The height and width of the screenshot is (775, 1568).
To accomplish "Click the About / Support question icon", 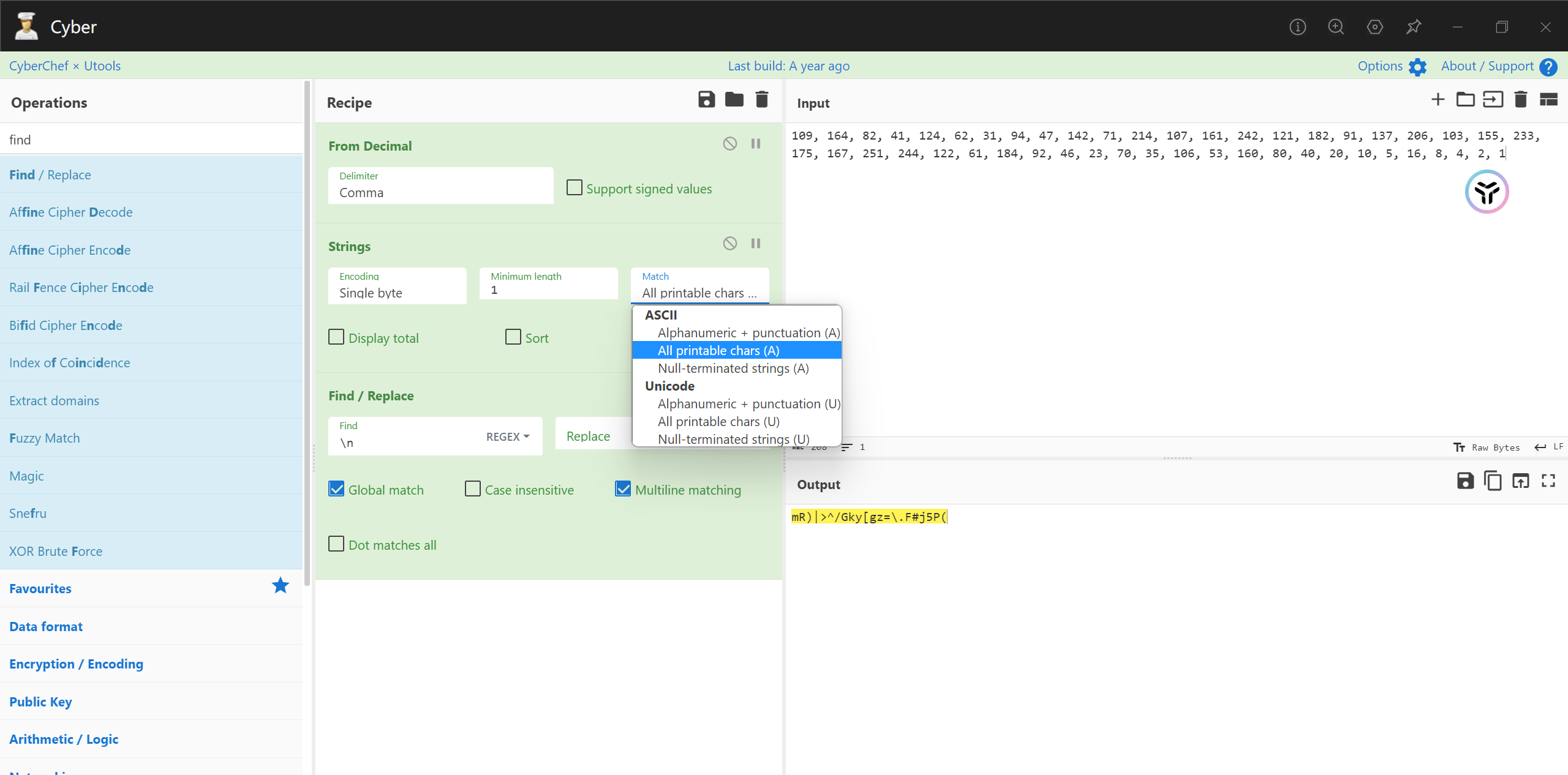I will 1548,67.
